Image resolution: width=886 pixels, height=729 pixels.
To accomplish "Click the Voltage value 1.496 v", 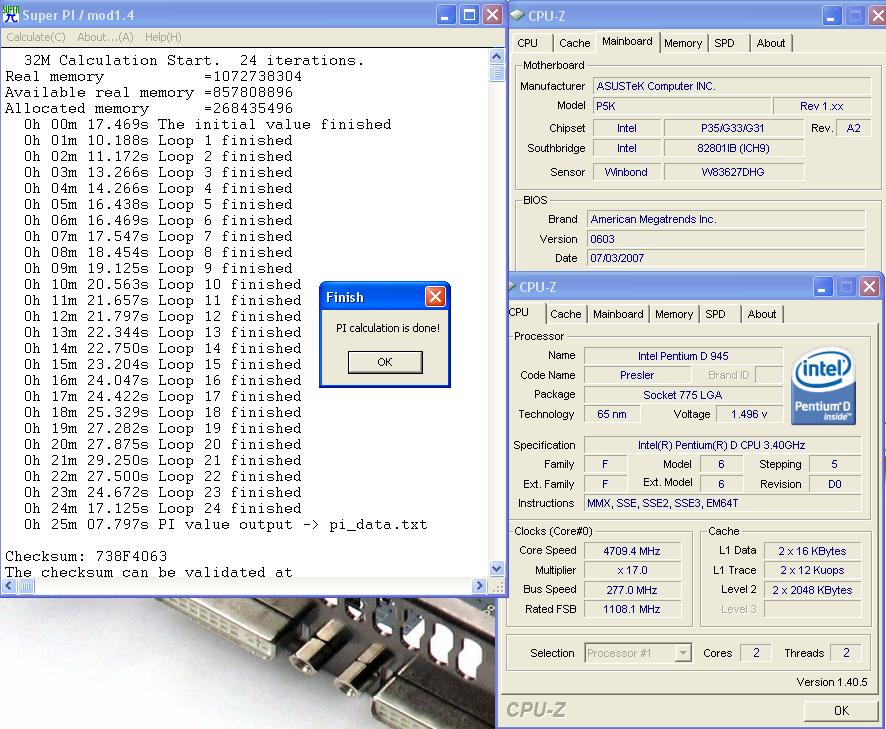I will pyautogui.click(x=749, y=414).
